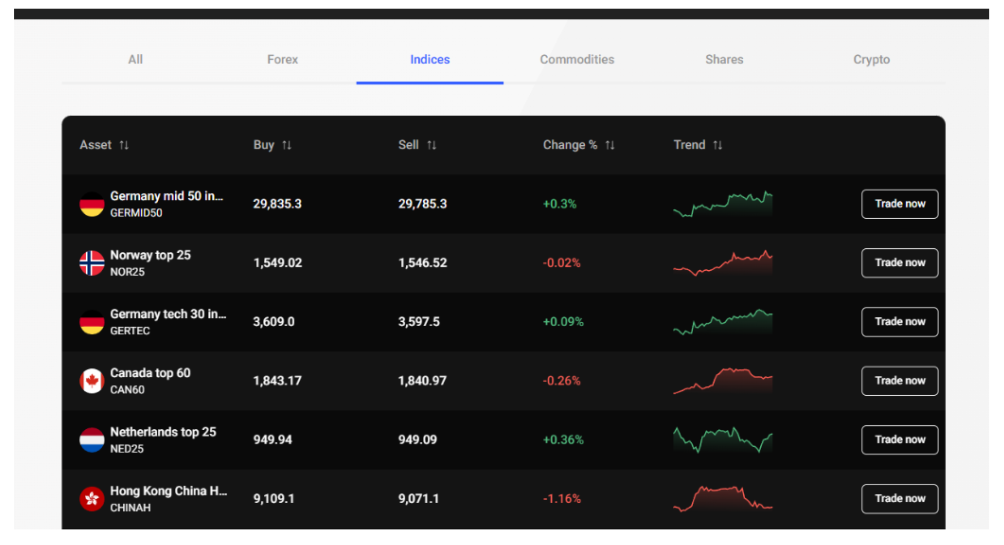Viewport: 1004px width, 545px height.
Task: Sort by Trend column arrows
Action: coord(718,145)
